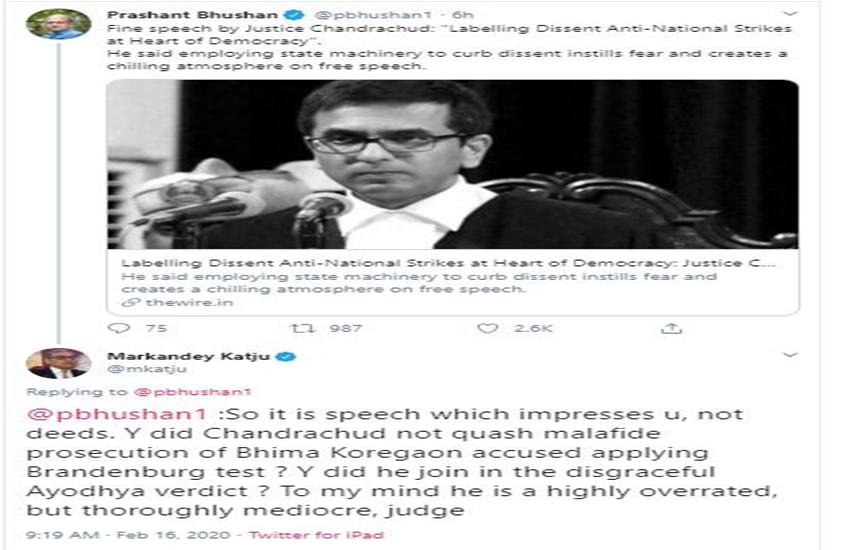Click the 9:19 AM Feb 16, 2020 timestamp
The width and height of the screenshot is (850, 550).
[x=128, y=535]
